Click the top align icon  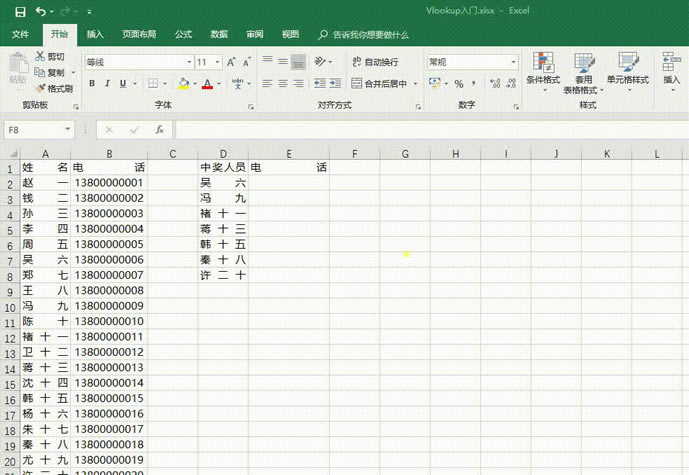[x=268, y=62]
